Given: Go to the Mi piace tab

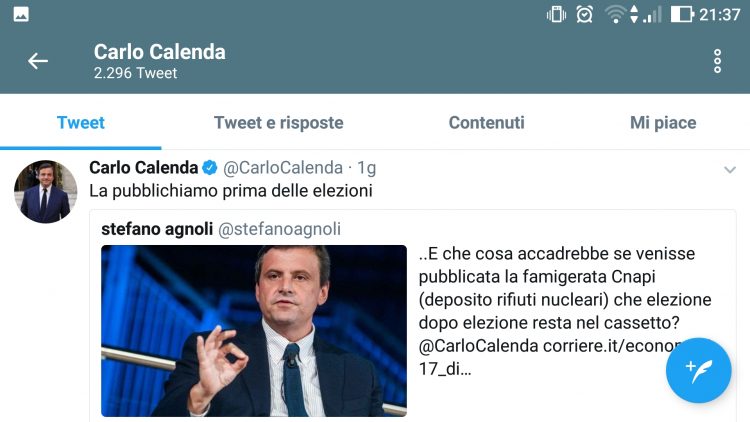Looking at the screenshot, I should (x=663, y=123).
